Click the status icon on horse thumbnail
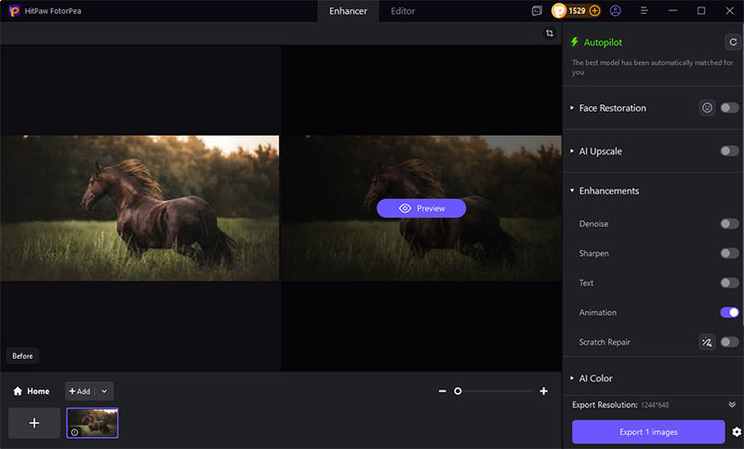Image resolution: width=744 pixels, height=449 pixels. tap(74, 432)
